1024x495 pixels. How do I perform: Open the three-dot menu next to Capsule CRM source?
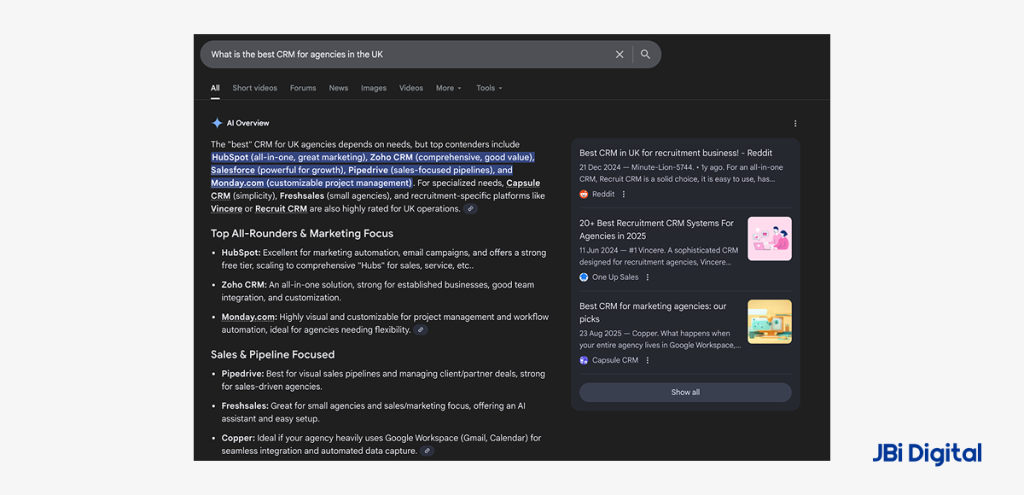point(648,360)
